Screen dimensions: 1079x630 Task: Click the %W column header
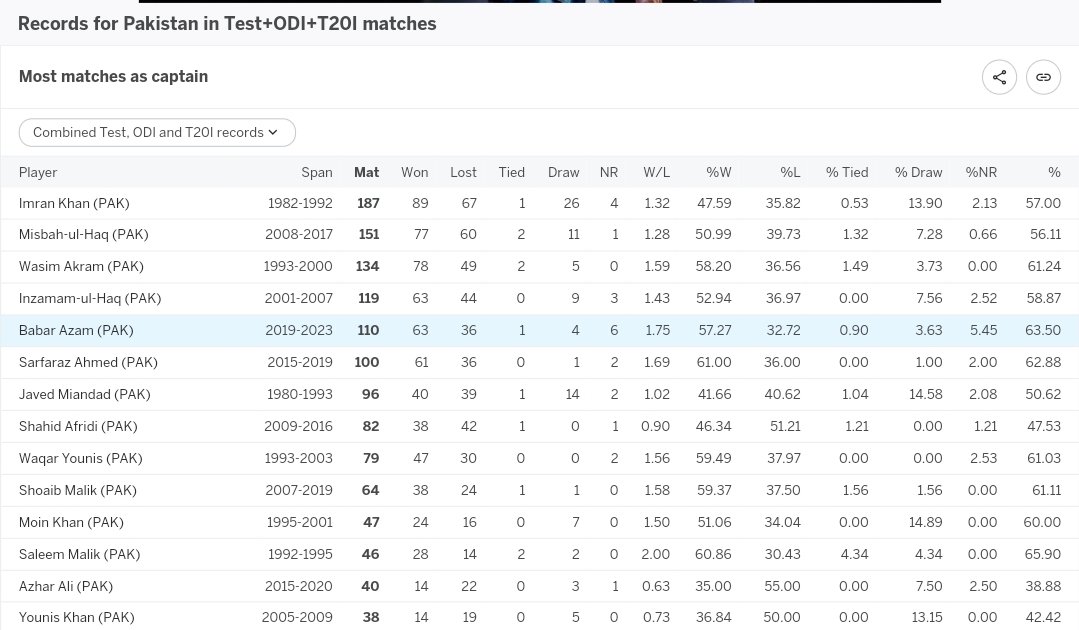click(718, 173)
